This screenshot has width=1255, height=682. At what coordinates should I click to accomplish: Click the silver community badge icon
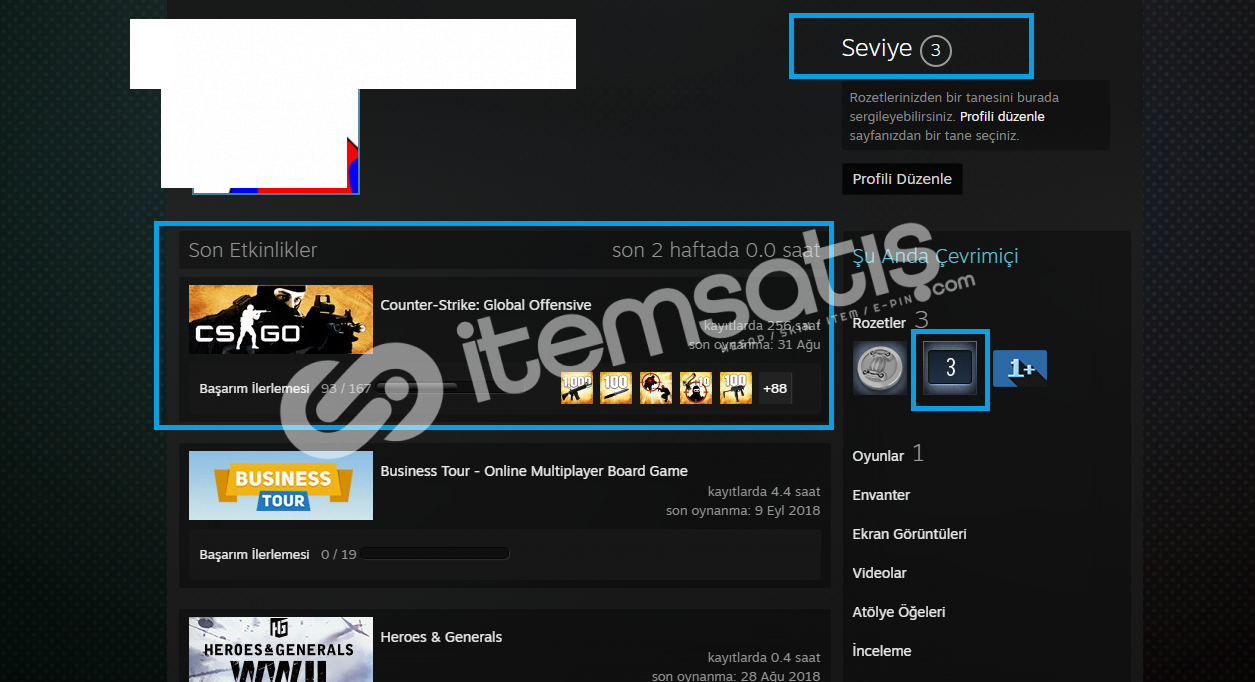(x=880, y=368)
